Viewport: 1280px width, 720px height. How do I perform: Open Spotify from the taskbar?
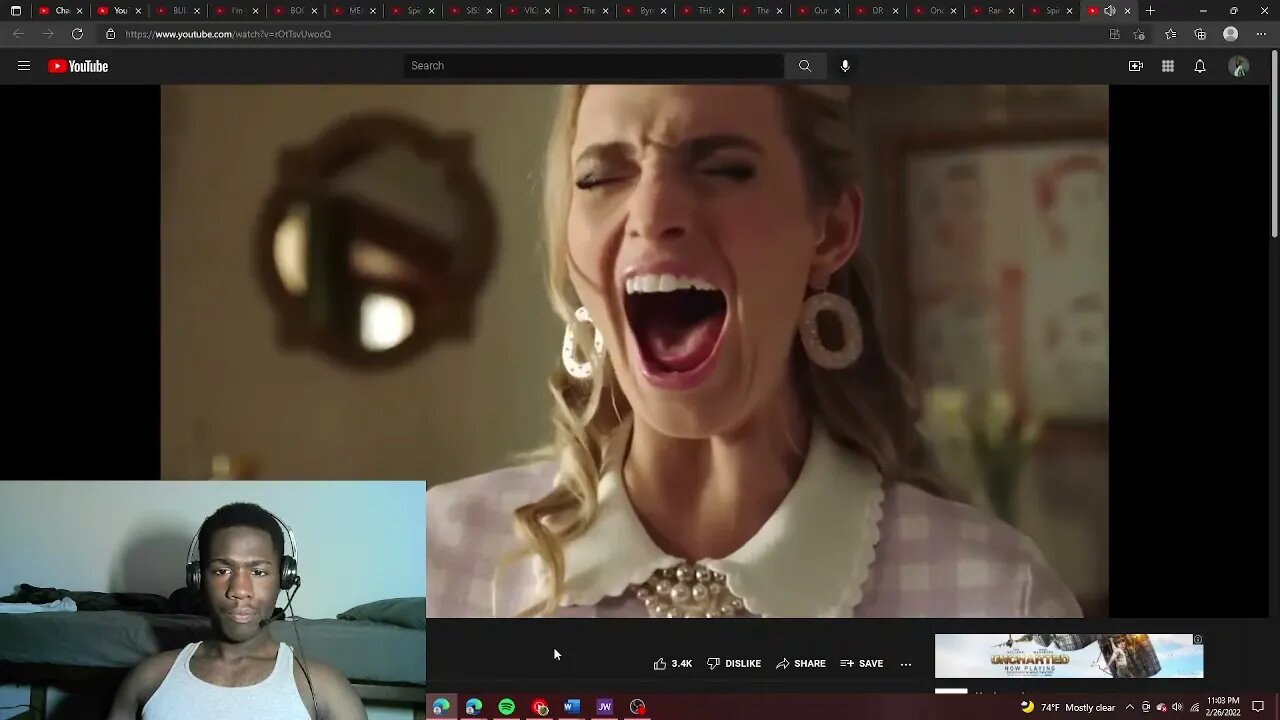pyautogui.click(x=507, y=707)
